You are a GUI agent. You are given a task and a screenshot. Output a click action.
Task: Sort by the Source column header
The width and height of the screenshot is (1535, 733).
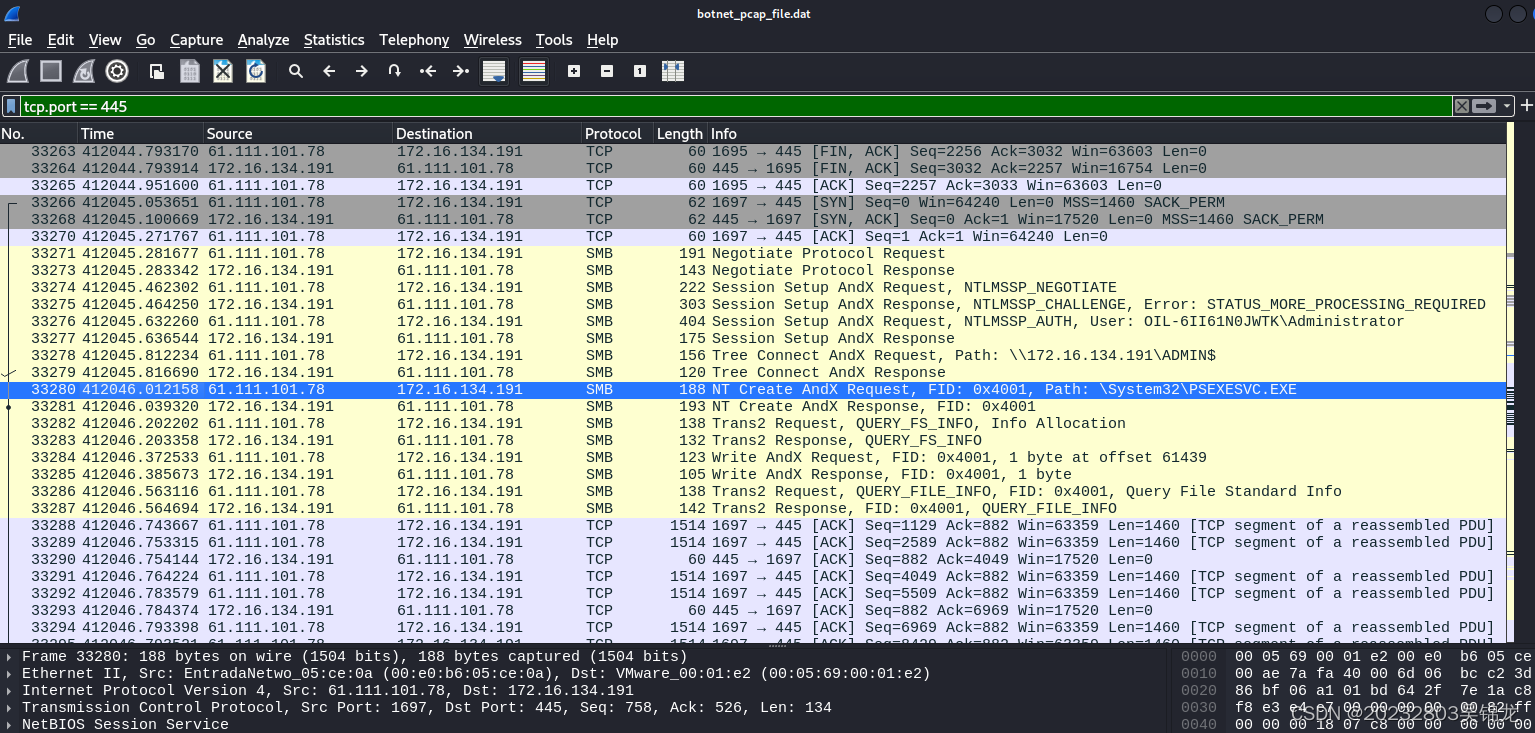pos(298,133)
